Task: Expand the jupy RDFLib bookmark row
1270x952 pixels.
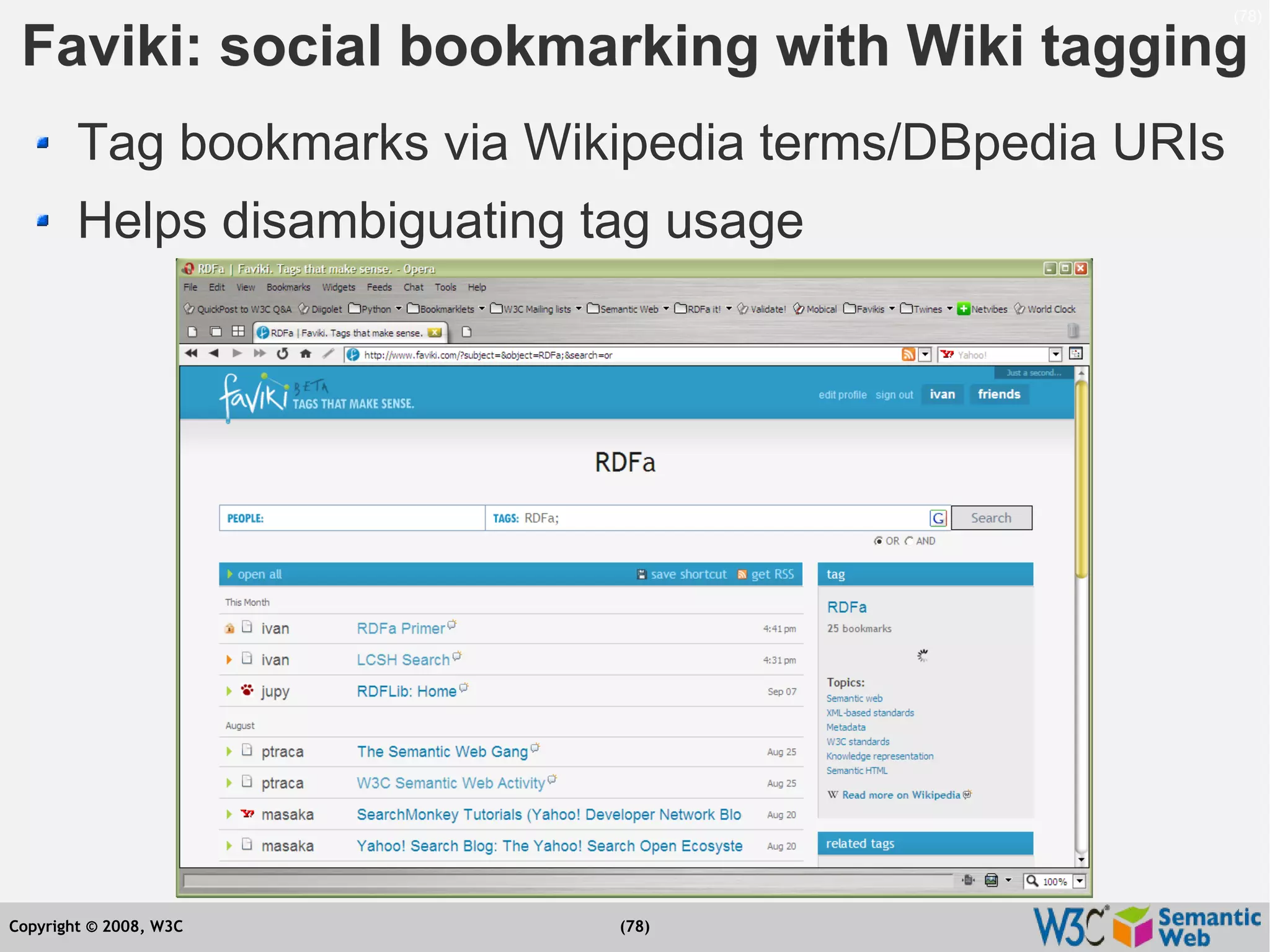Action: tap(229, 691)
